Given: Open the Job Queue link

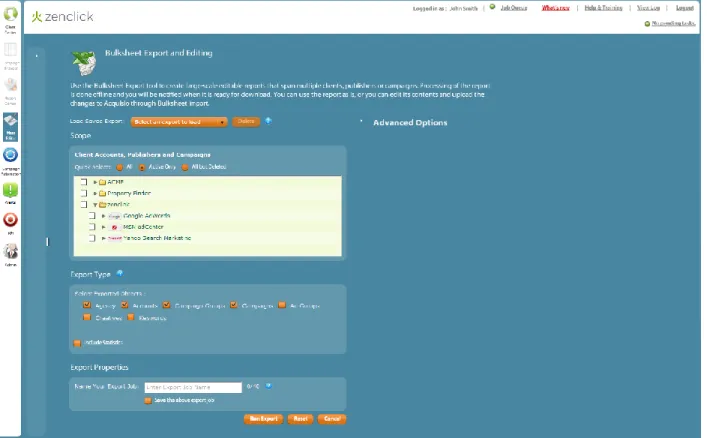Looking at the screenshot, I should (514, 8).
